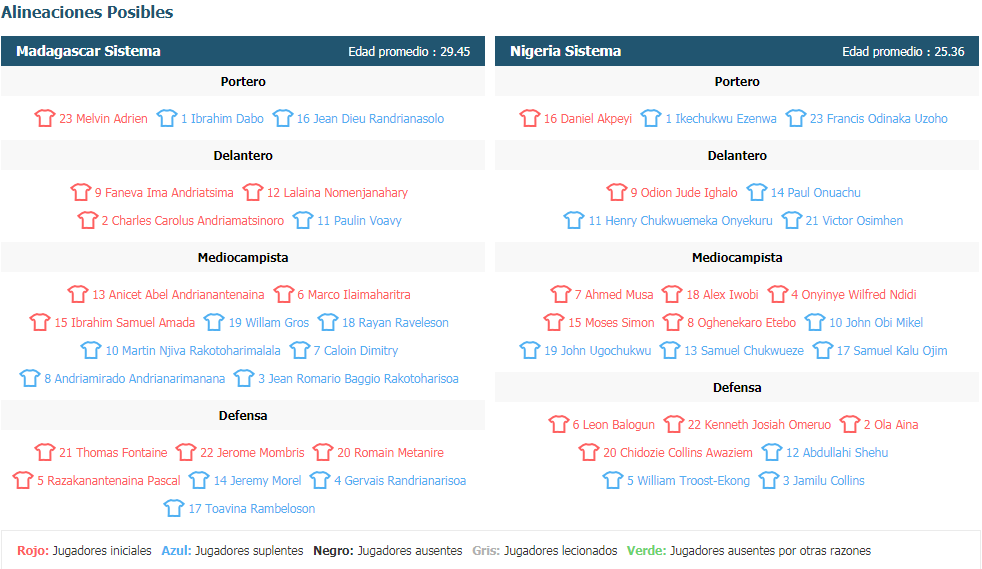Click red jersey icon beside Ahmed Musa
The width and height of the screenshot is (982, 569).
[561, 294]
